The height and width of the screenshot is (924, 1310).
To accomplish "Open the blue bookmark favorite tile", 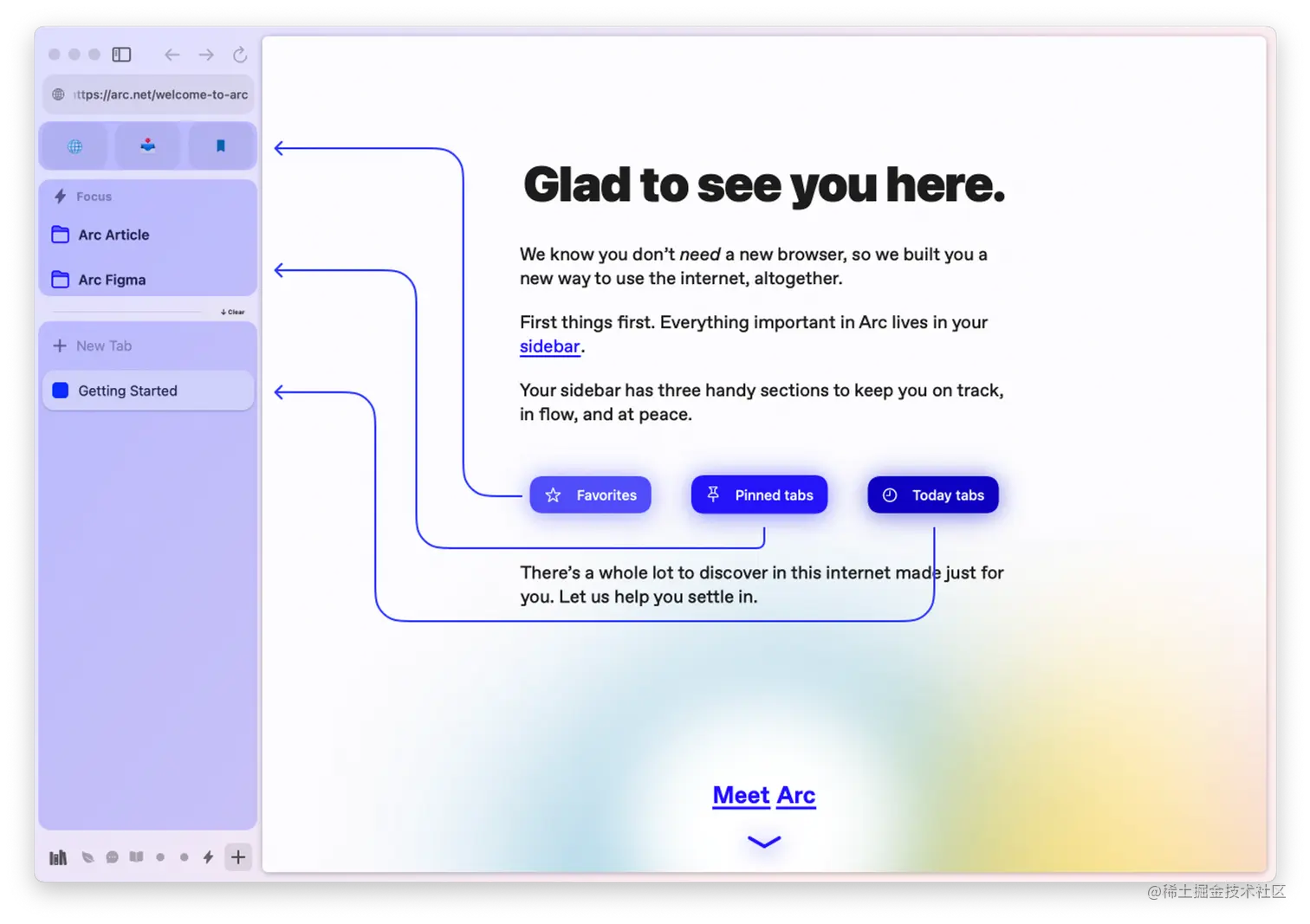I will tap(221, 145).
